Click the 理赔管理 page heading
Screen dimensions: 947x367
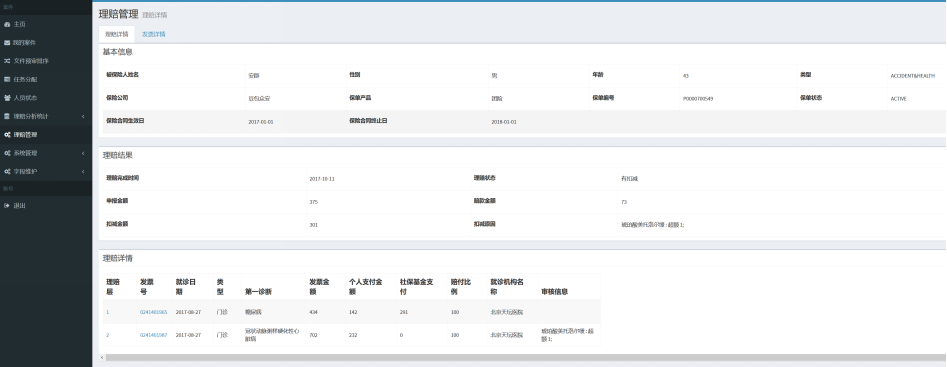[x=118, y=14]
